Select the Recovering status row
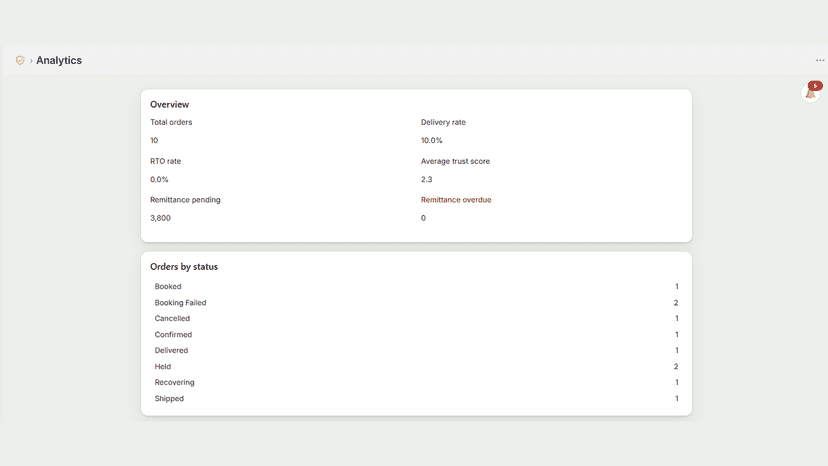828x466 pixels. 416,383
